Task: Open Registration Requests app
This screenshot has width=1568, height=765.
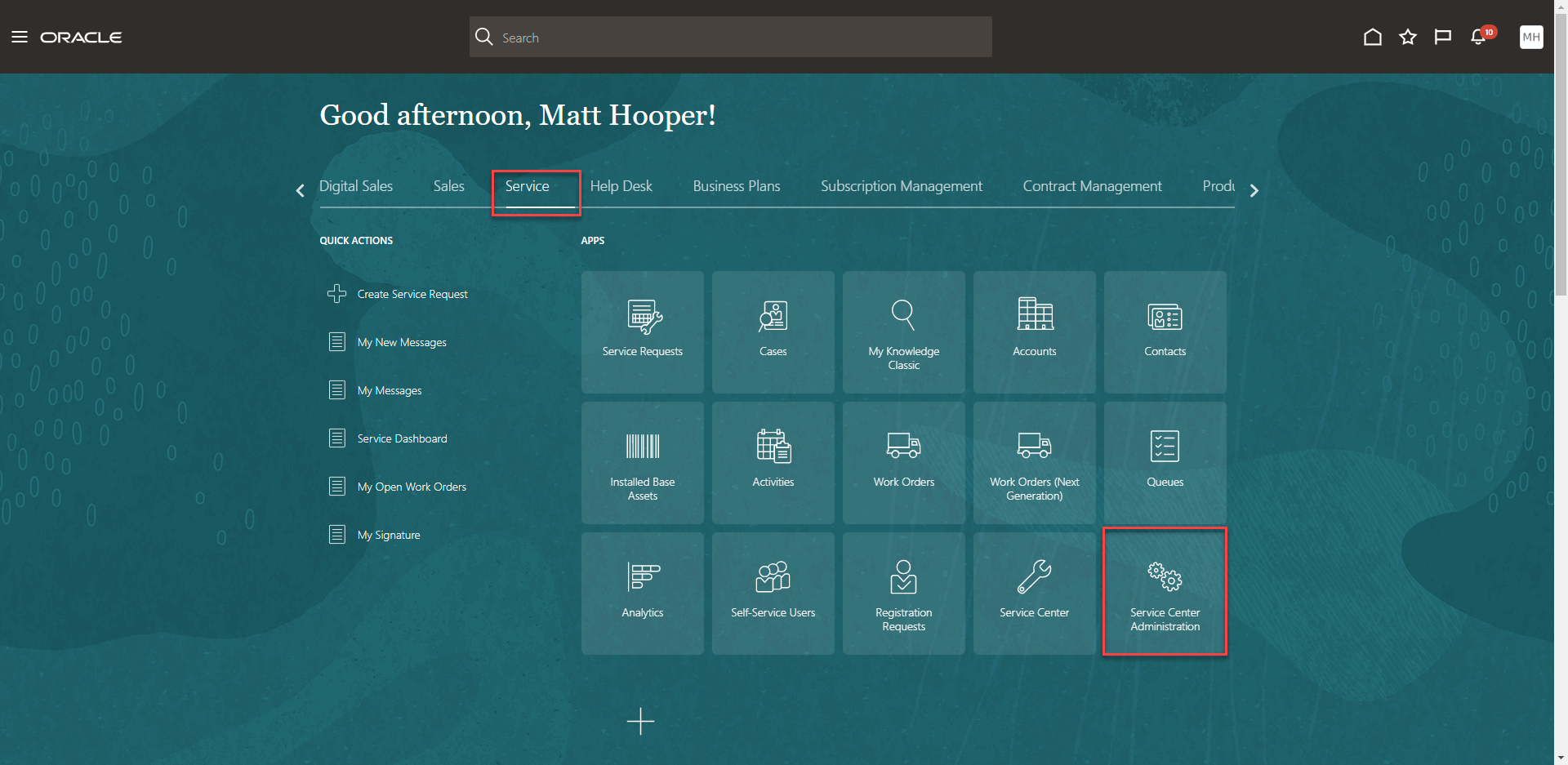Action: [x=904, y=593]
